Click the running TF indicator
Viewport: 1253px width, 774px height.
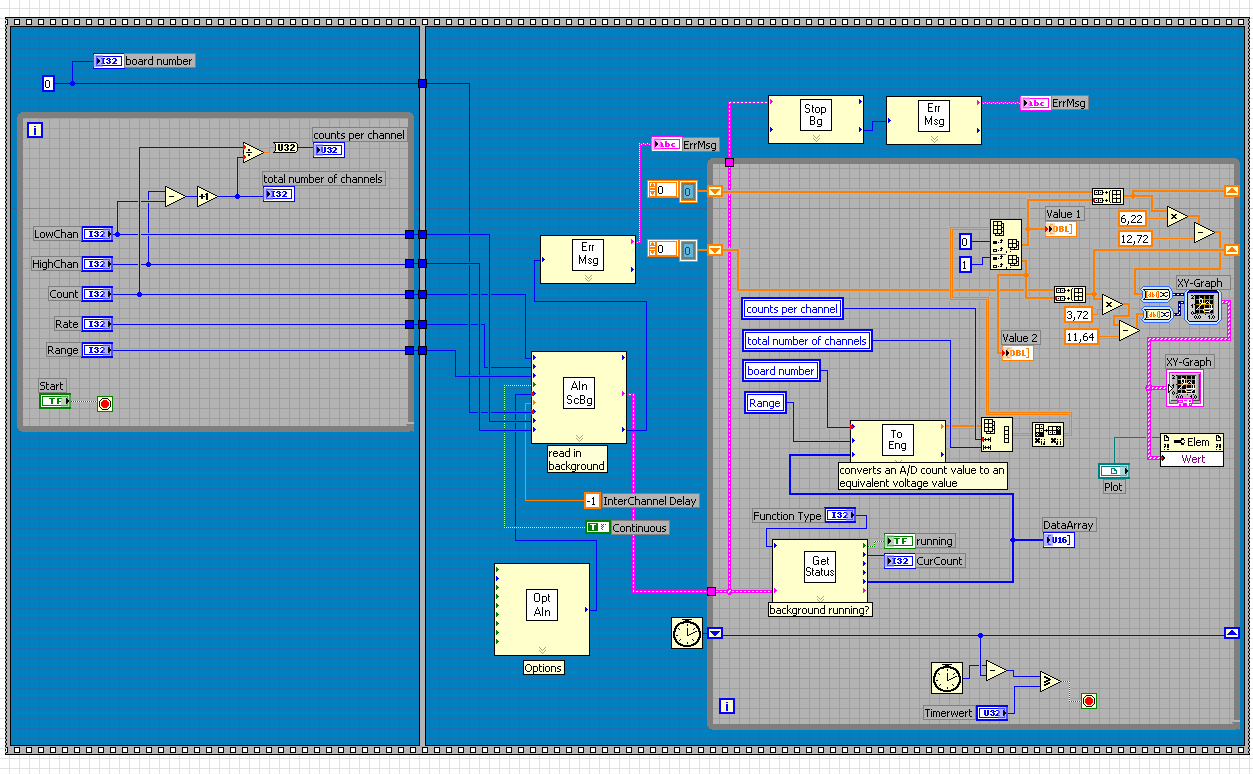[899, 541]
